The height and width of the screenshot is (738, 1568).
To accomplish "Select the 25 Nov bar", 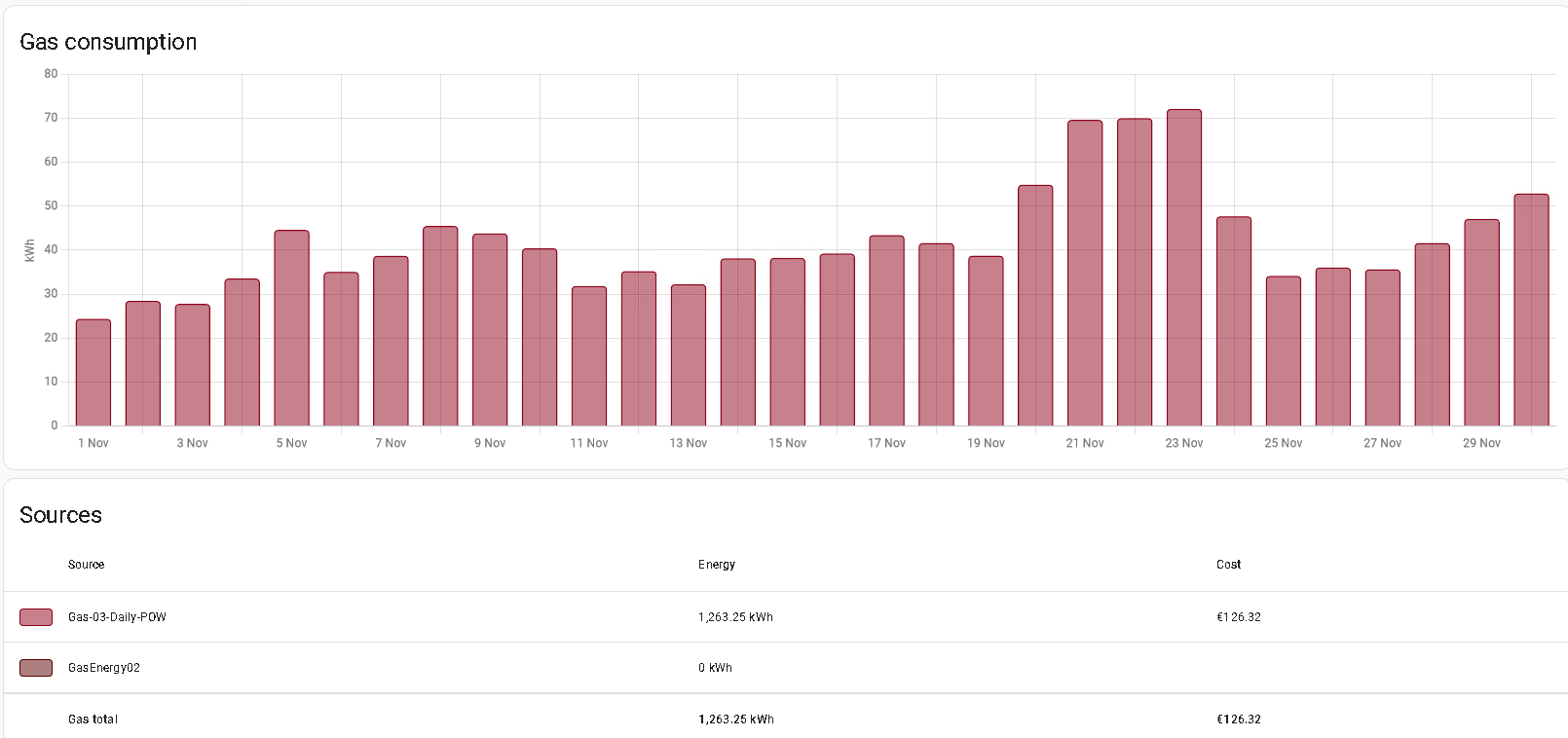I will click(x=1283, y=351).
